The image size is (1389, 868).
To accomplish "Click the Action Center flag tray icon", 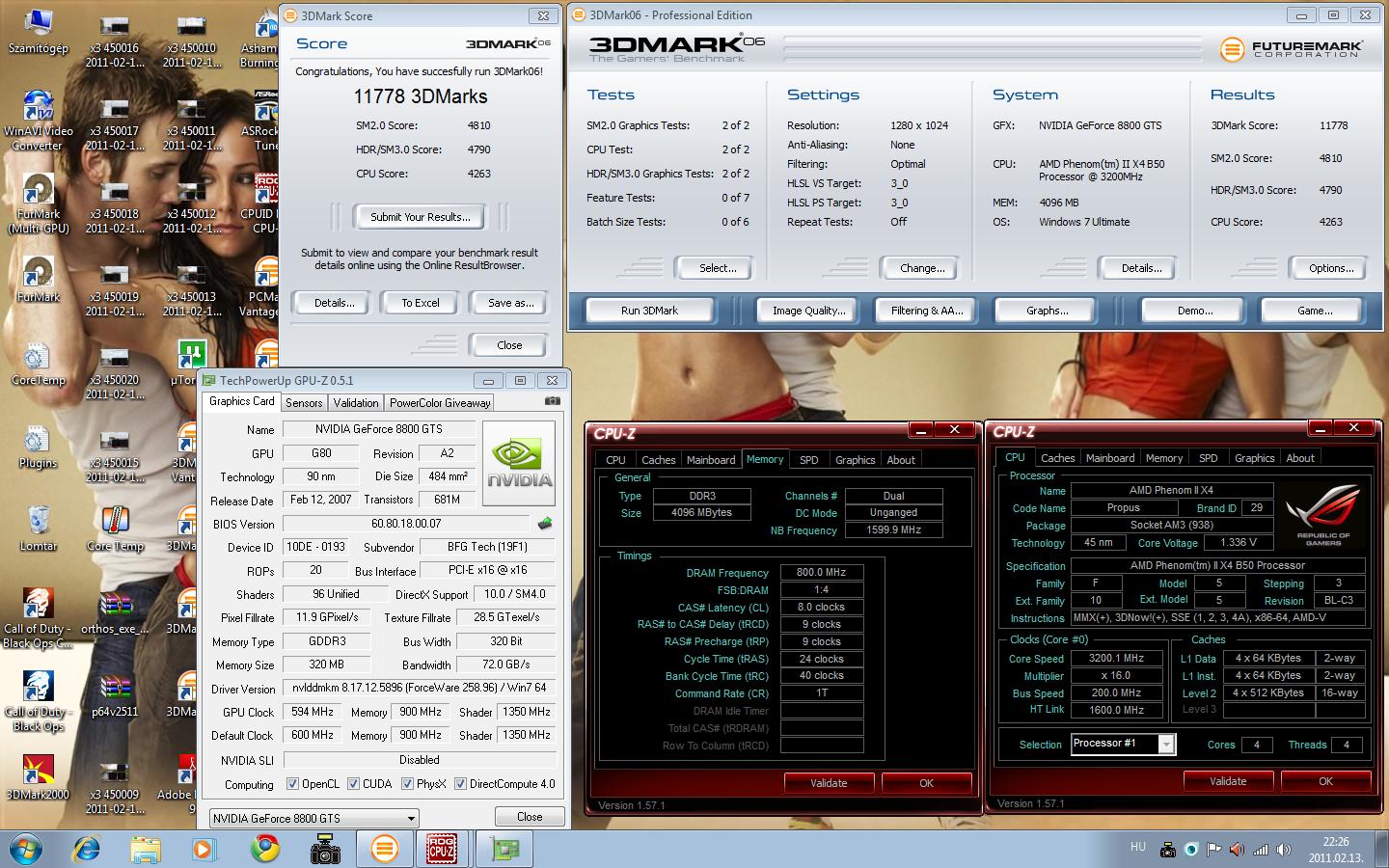I will (1214, 850).
